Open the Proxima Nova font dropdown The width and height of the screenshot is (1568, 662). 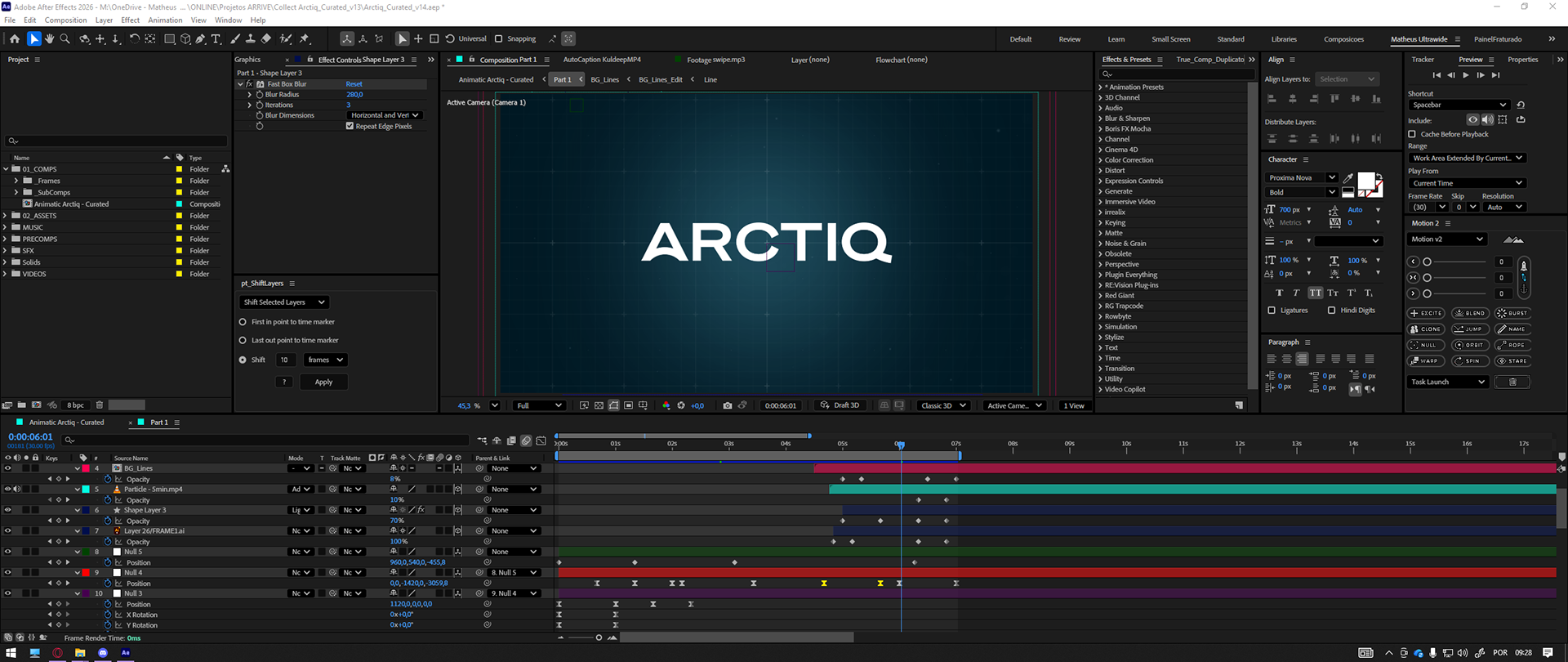pos(1302,177)
